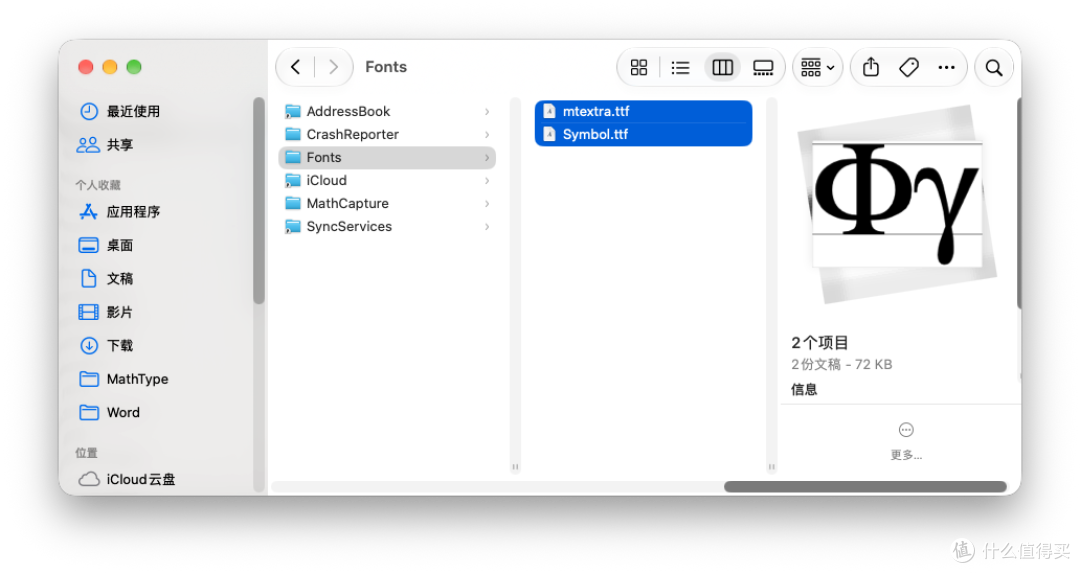The width and height of the screenshot is (1080, 573).
Task: Expand SyncServices via its chevron
Action: 487,227
